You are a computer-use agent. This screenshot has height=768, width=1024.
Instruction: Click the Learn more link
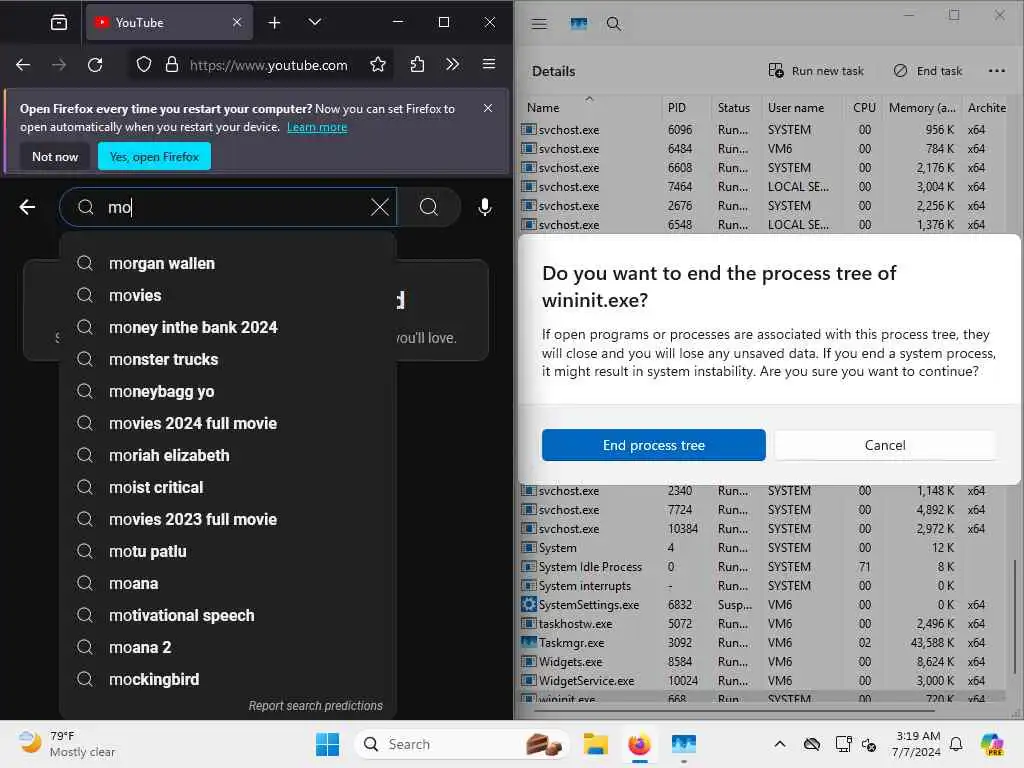click(317, 127)
